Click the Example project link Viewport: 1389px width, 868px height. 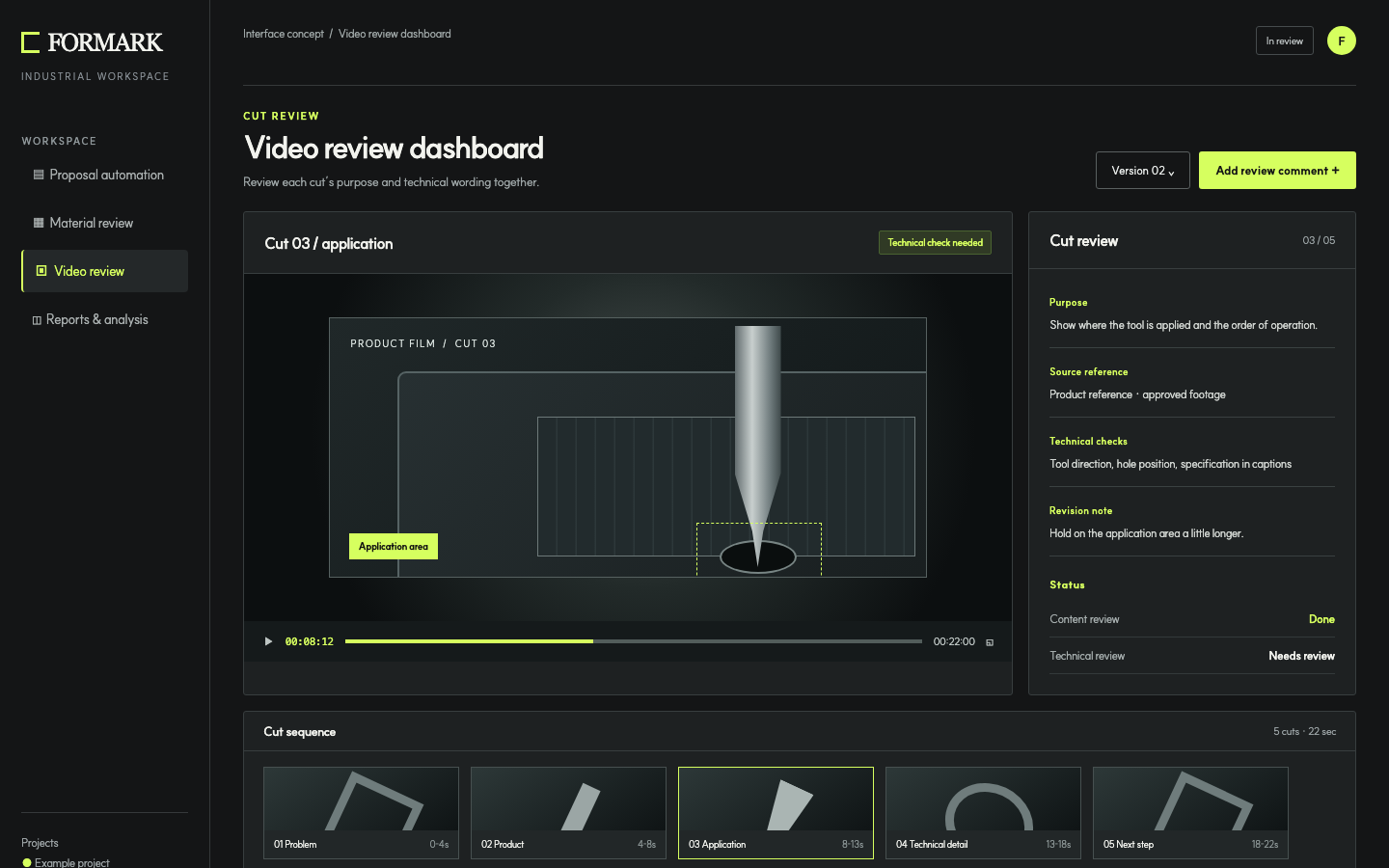[72, 863]
